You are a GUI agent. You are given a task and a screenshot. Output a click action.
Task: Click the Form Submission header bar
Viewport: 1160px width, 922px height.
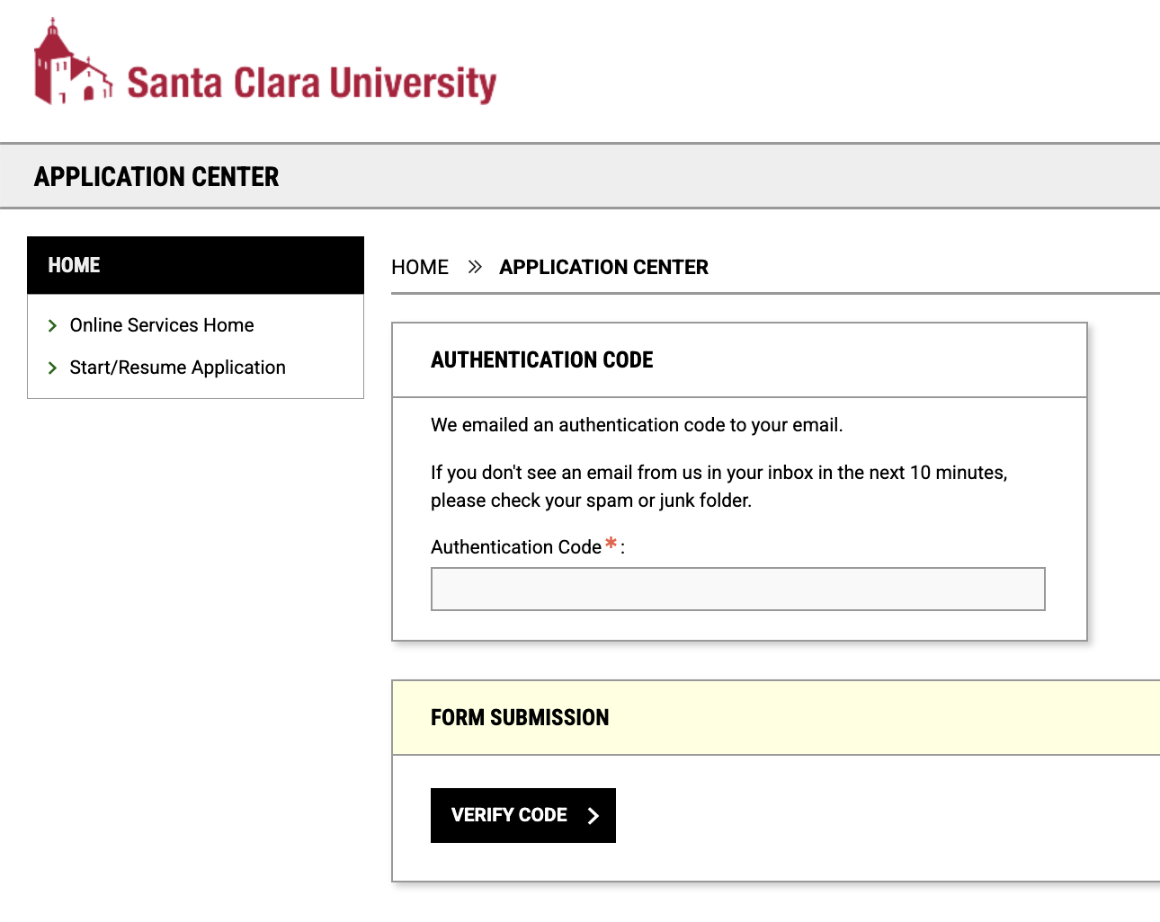tap(519, 717)
